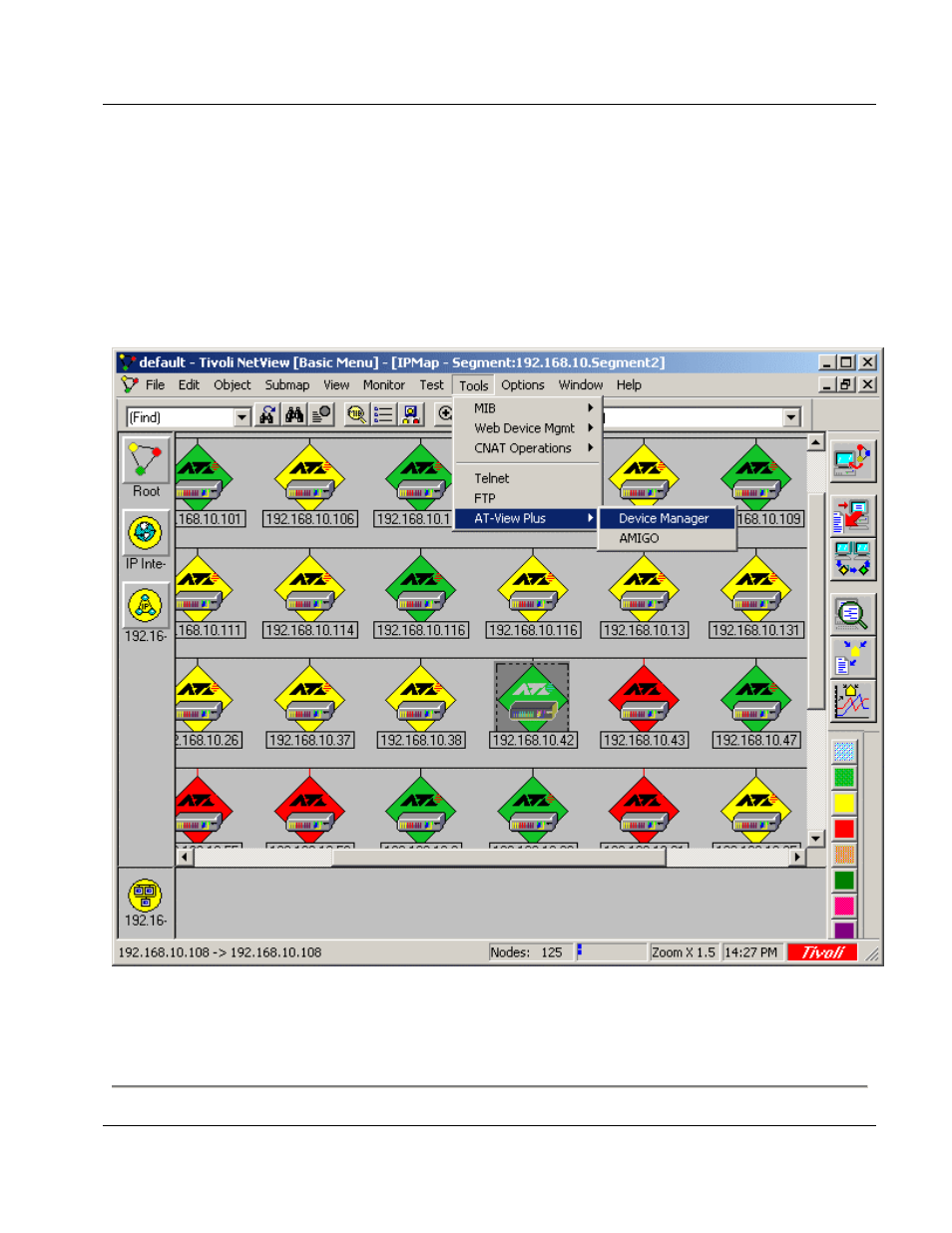Select the node 192.168.10.114
Screen dimensions: 952x1233
pos(310,596)
